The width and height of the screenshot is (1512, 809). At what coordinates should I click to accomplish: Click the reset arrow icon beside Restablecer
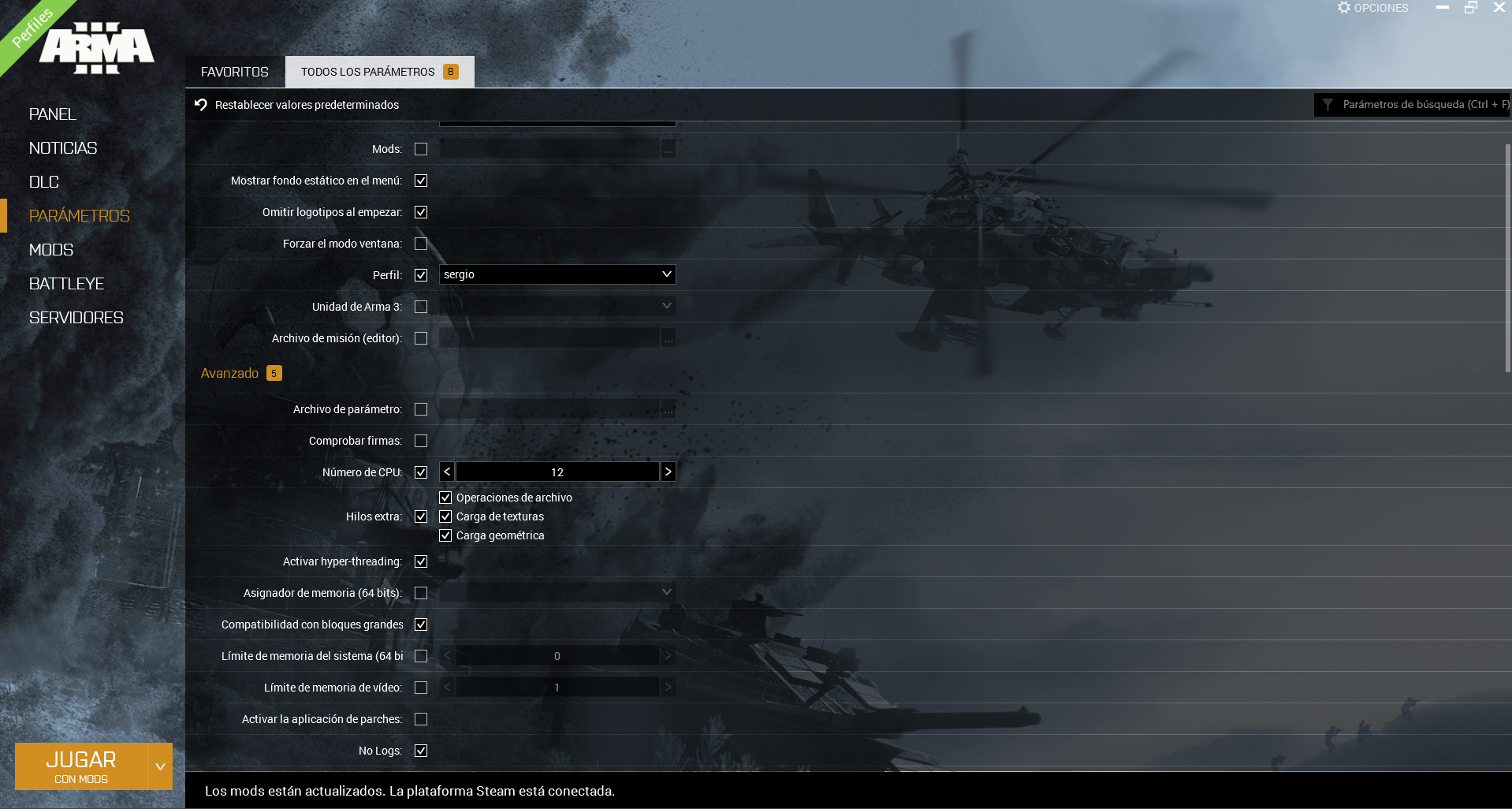(199, 104)
